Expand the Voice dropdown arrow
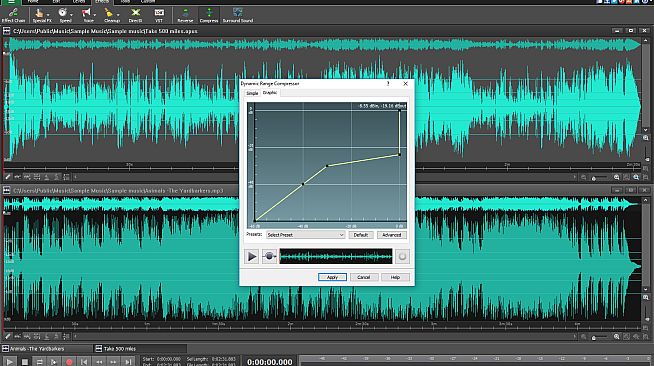The width and height of the screenshot is (654, 366). pyautogui.click(x=95, y=15)
